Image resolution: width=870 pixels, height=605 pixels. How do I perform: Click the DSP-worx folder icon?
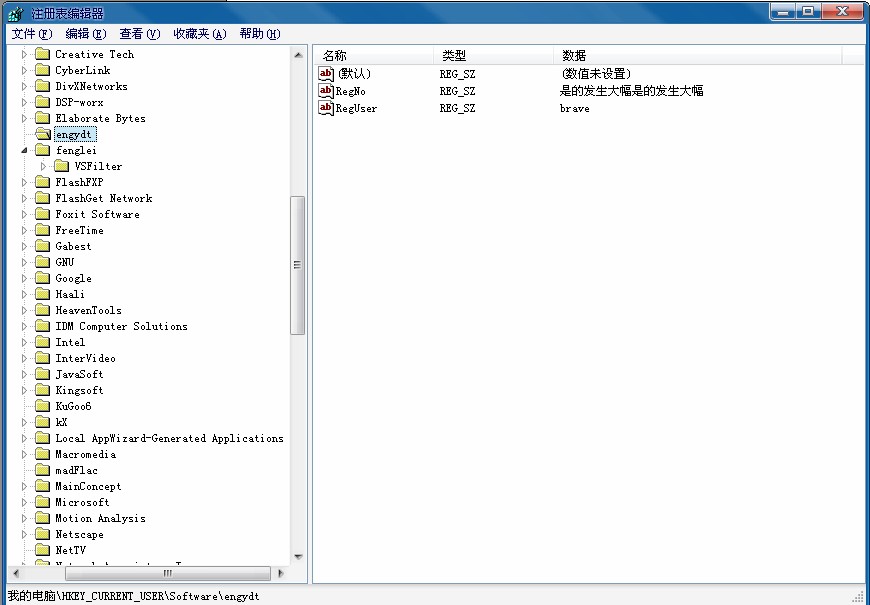42,102
